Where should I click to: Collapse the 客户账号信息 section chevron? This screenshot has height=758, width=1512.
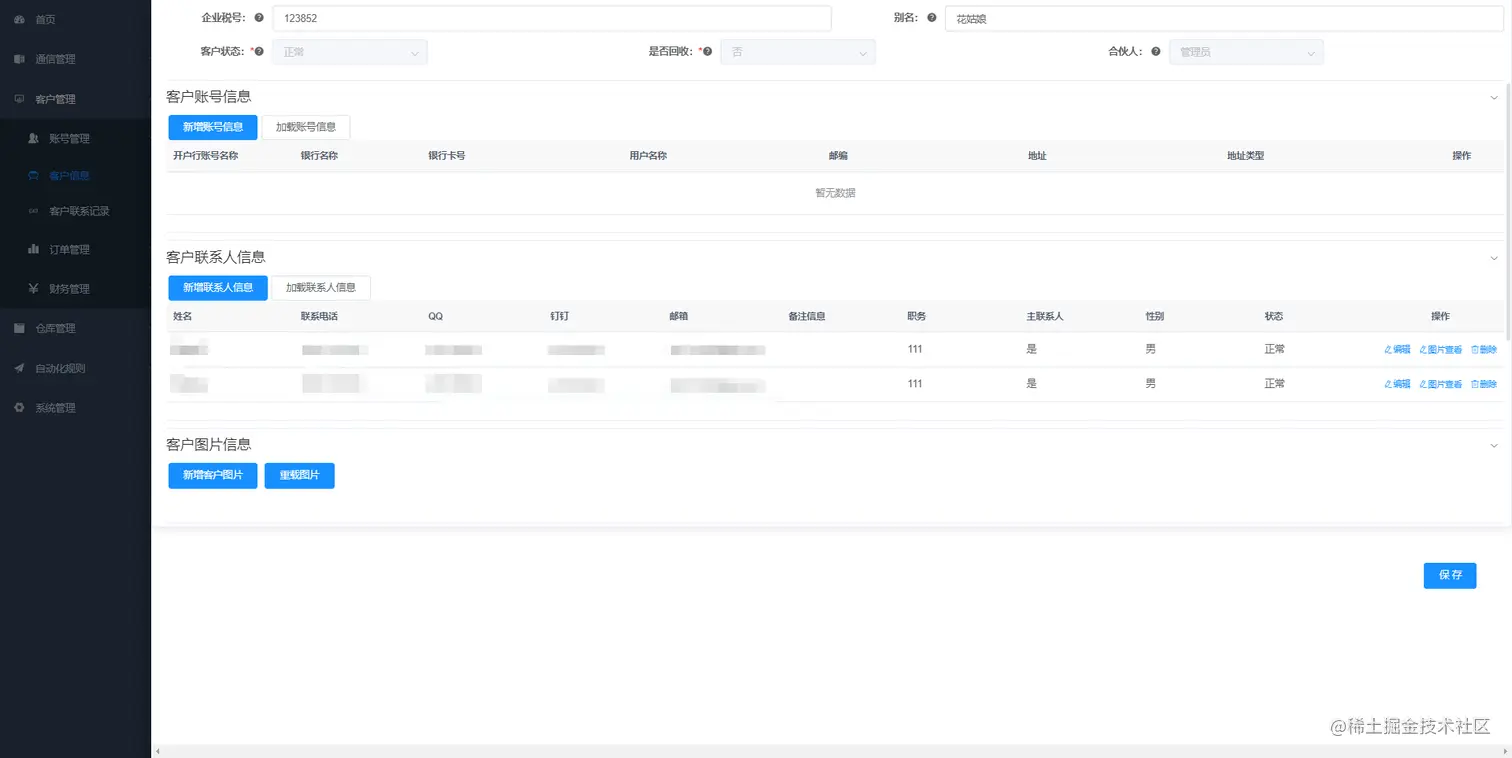coord(1494,98)
